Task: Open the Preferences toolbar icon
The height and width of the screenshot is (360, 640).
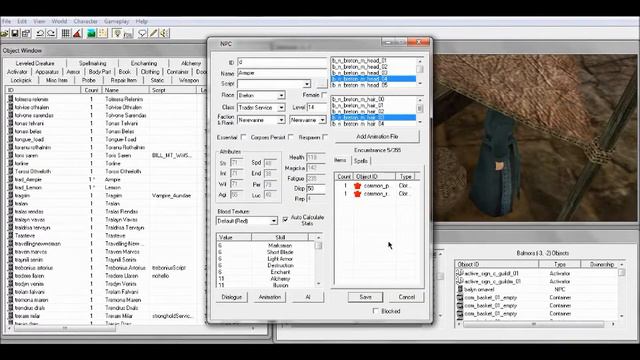Action: 26,33
